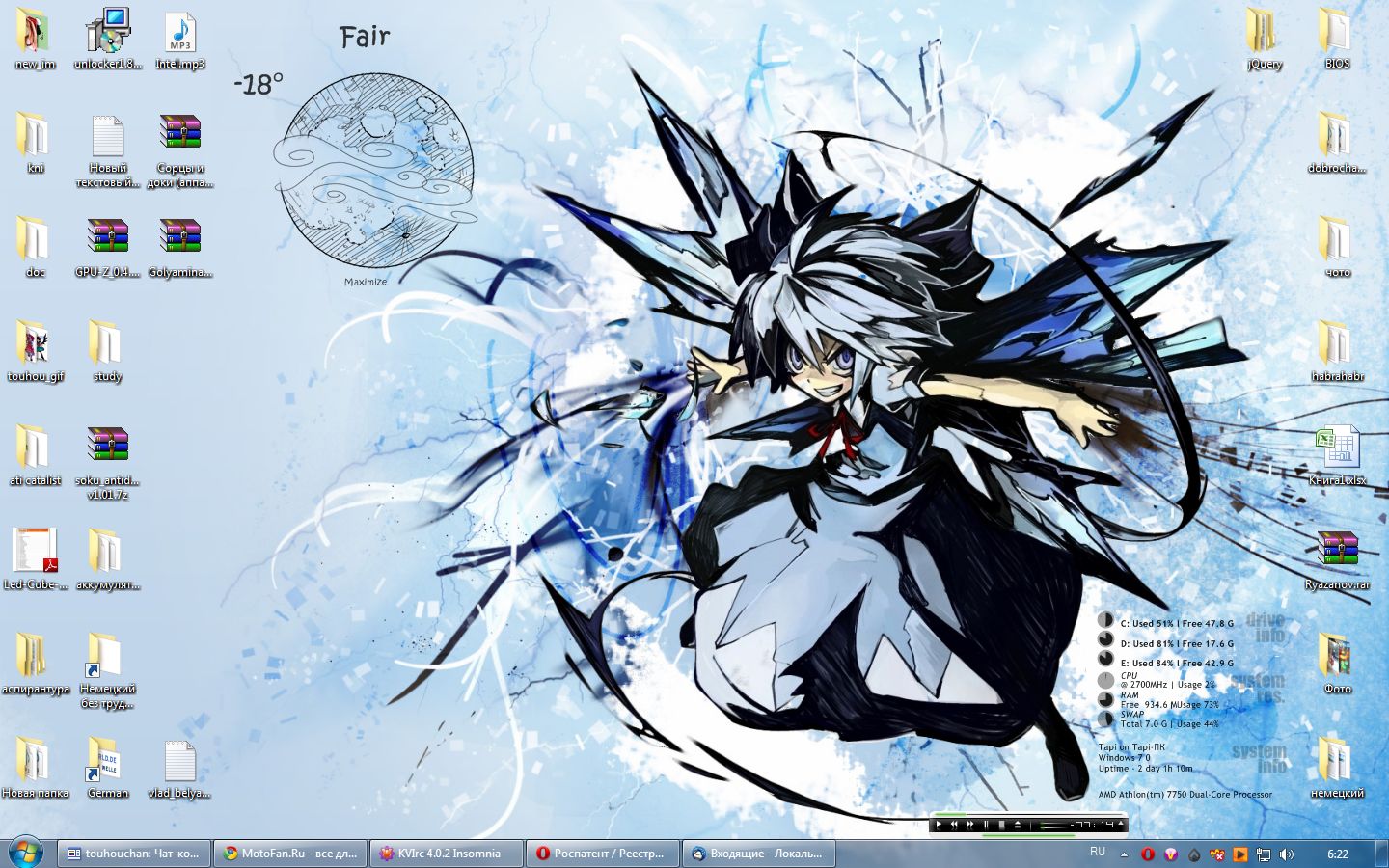The image size is (1389, 868).
Task: Open the doc folder
Action: 35,247
